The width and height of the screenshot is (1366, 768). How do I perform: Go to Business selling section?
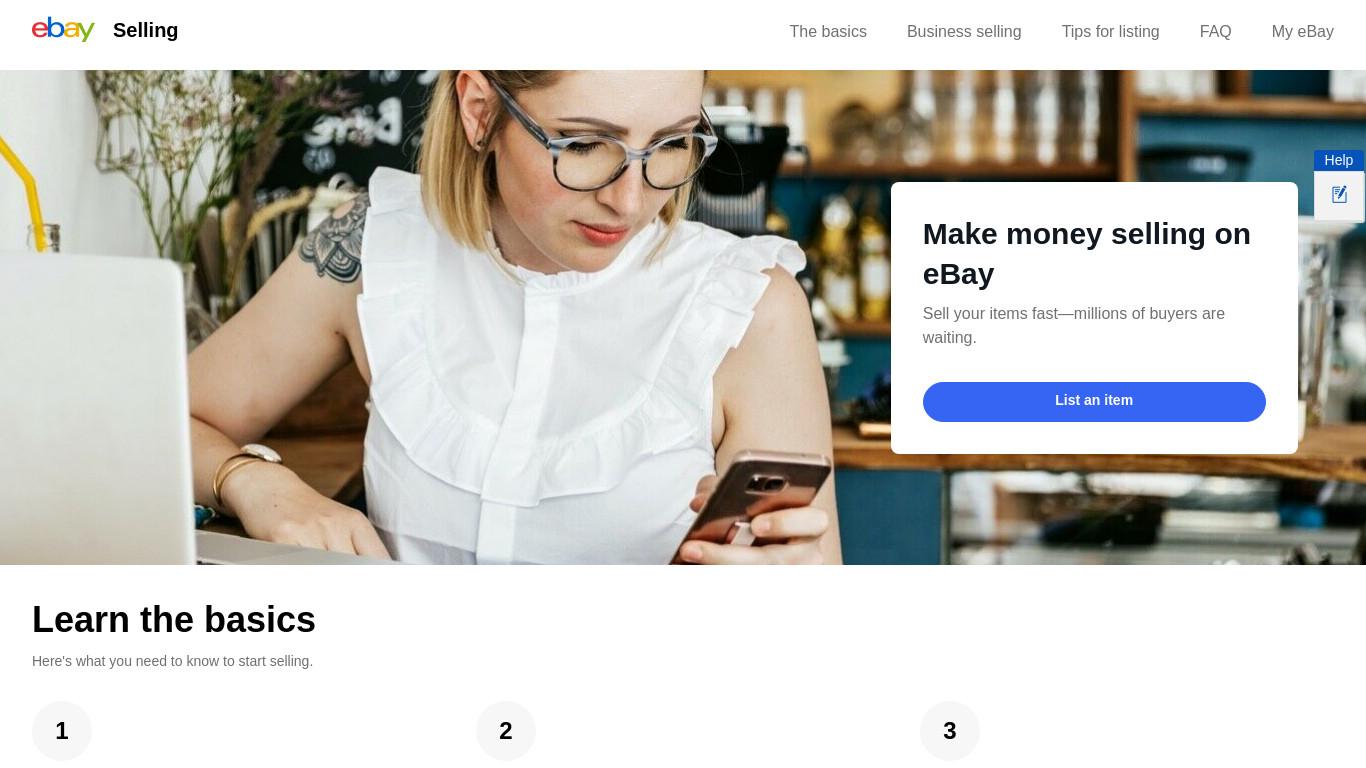[x=964, y=32]
